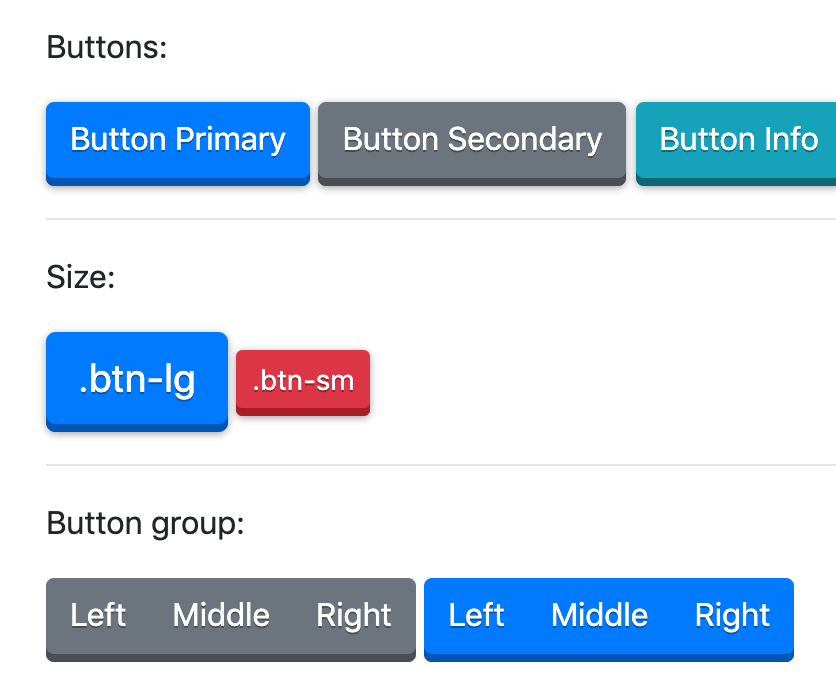Click the word "Secondary" on the gray button
Screen dimensions: 836x696
pos(525,140)
